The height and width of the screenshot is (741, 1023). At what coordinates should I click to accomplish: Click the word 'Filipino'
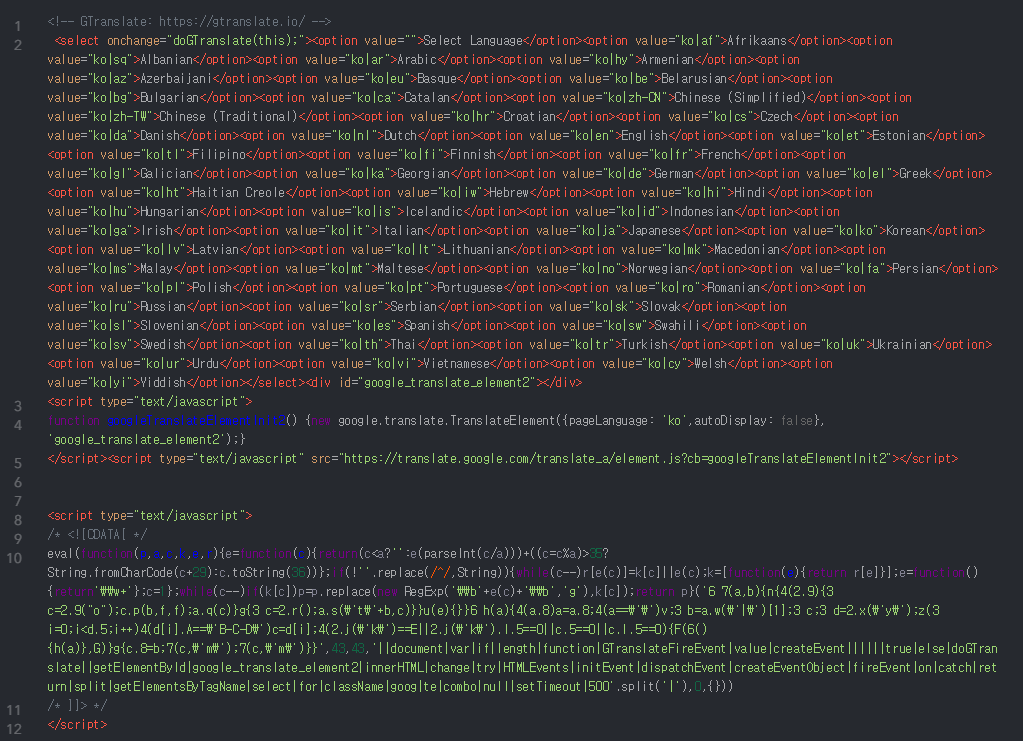[219, 155]
